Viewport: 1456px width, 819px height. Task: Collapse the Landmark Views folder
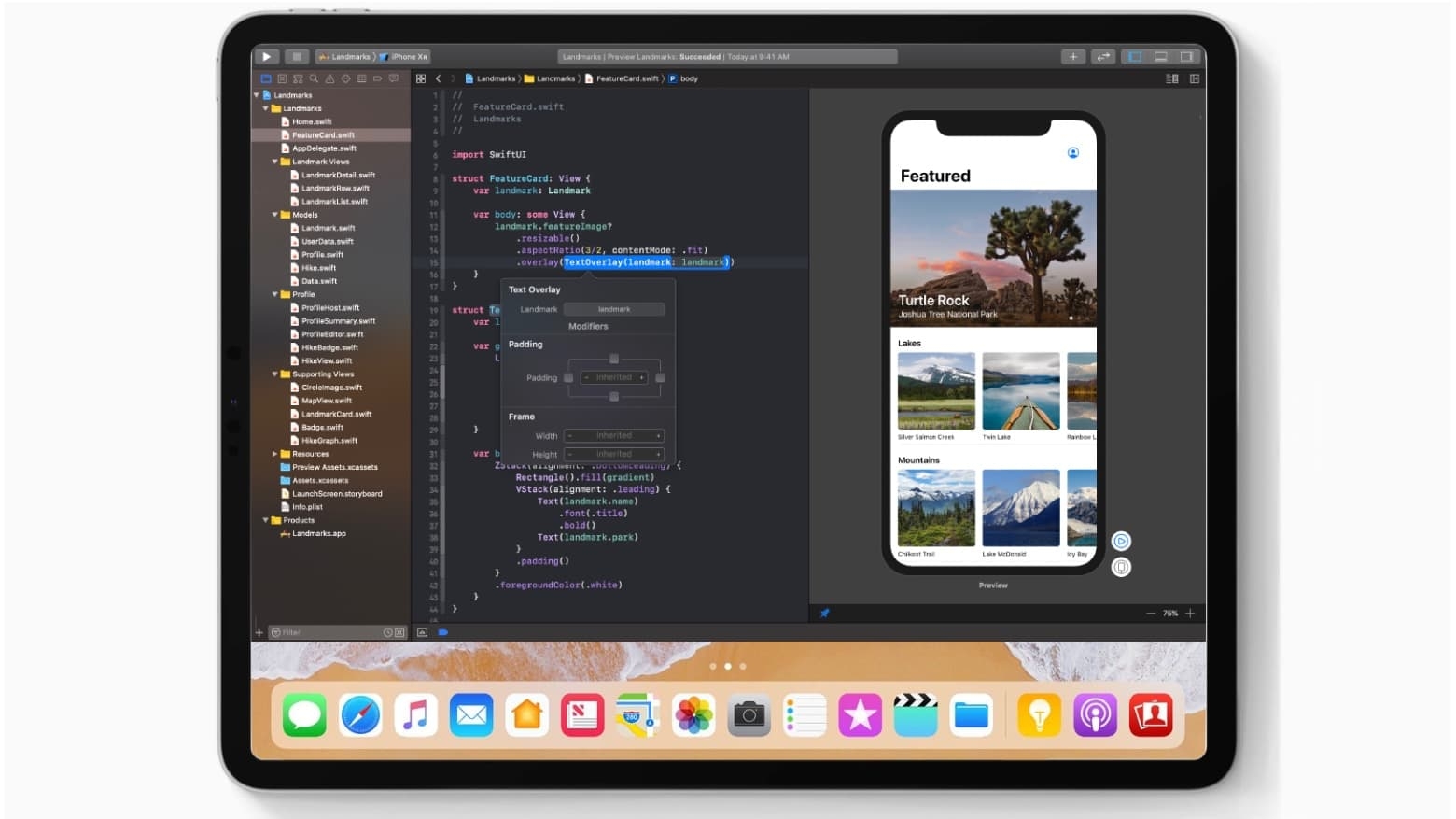(x=273, y=162)
